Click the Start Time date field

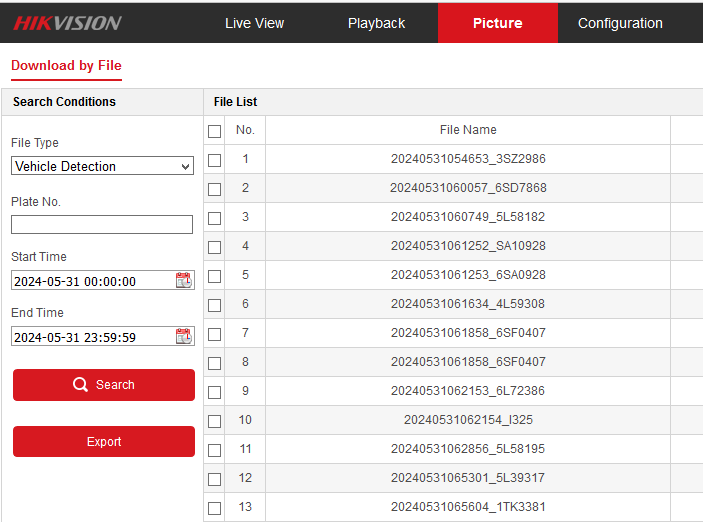click(x=90, y=281)
